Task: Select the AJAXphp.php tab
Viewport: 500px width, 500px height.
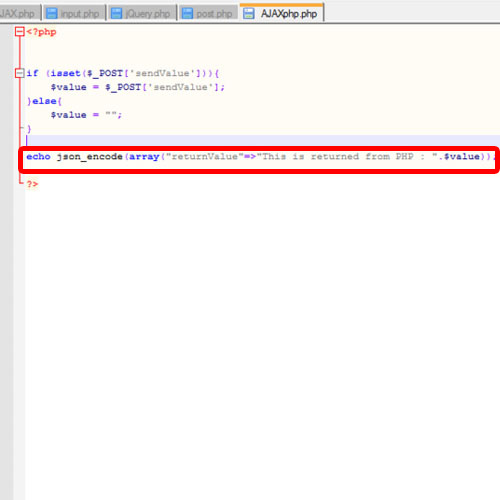Action: tap(282, 13)
